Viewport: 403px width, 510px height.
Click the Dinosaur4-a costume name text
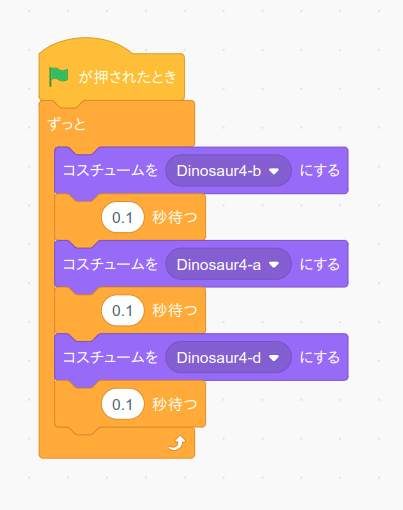pyautogui.click(x=219, y=265)
